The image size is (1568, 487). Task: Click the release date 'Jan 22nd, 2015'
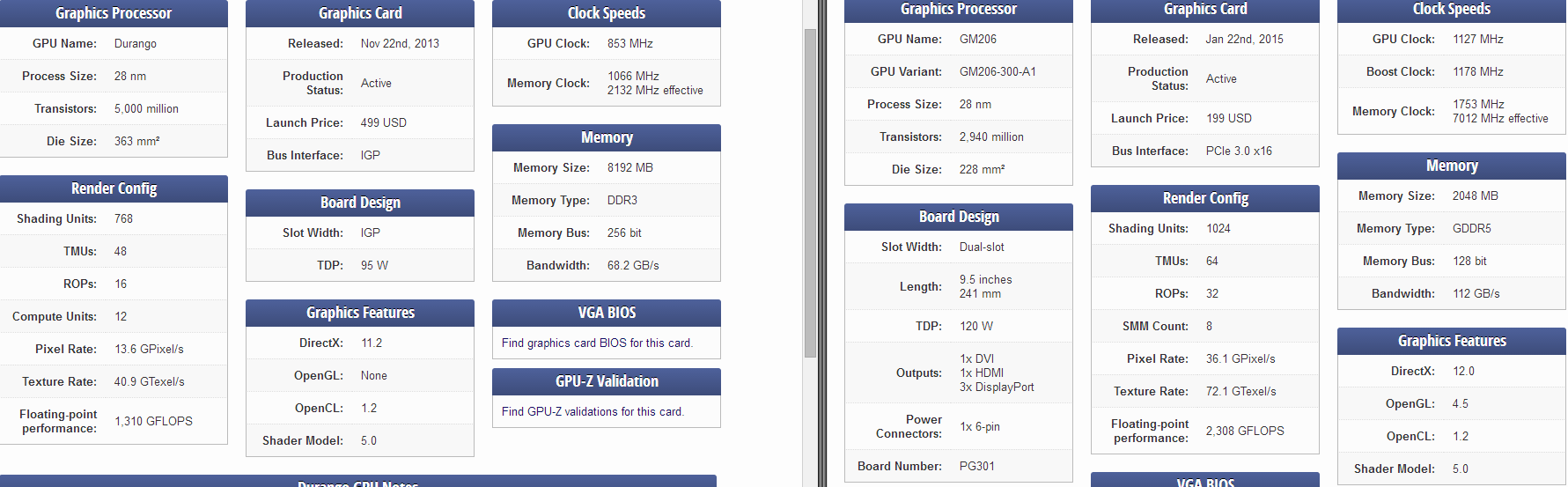tap(1244, 39)
